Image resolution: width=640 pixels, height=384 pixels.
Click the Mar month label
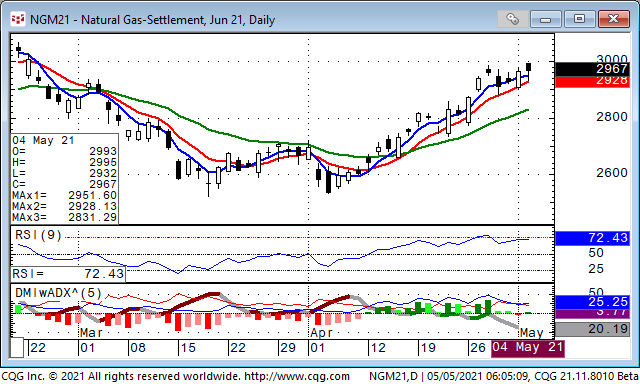[91, 333]
